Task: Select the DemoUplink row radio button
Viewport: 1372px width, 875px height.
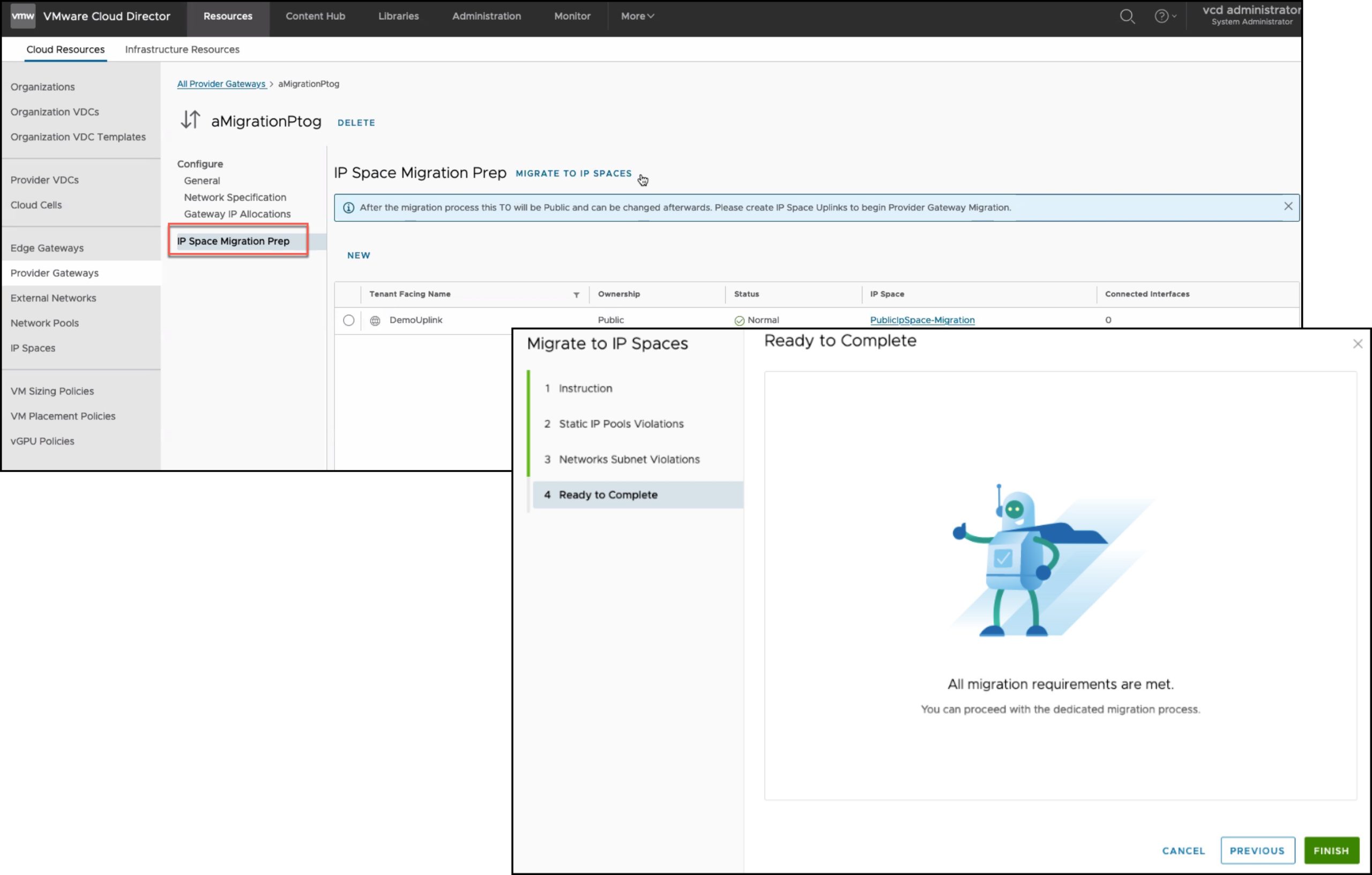Action: (348, 321)
